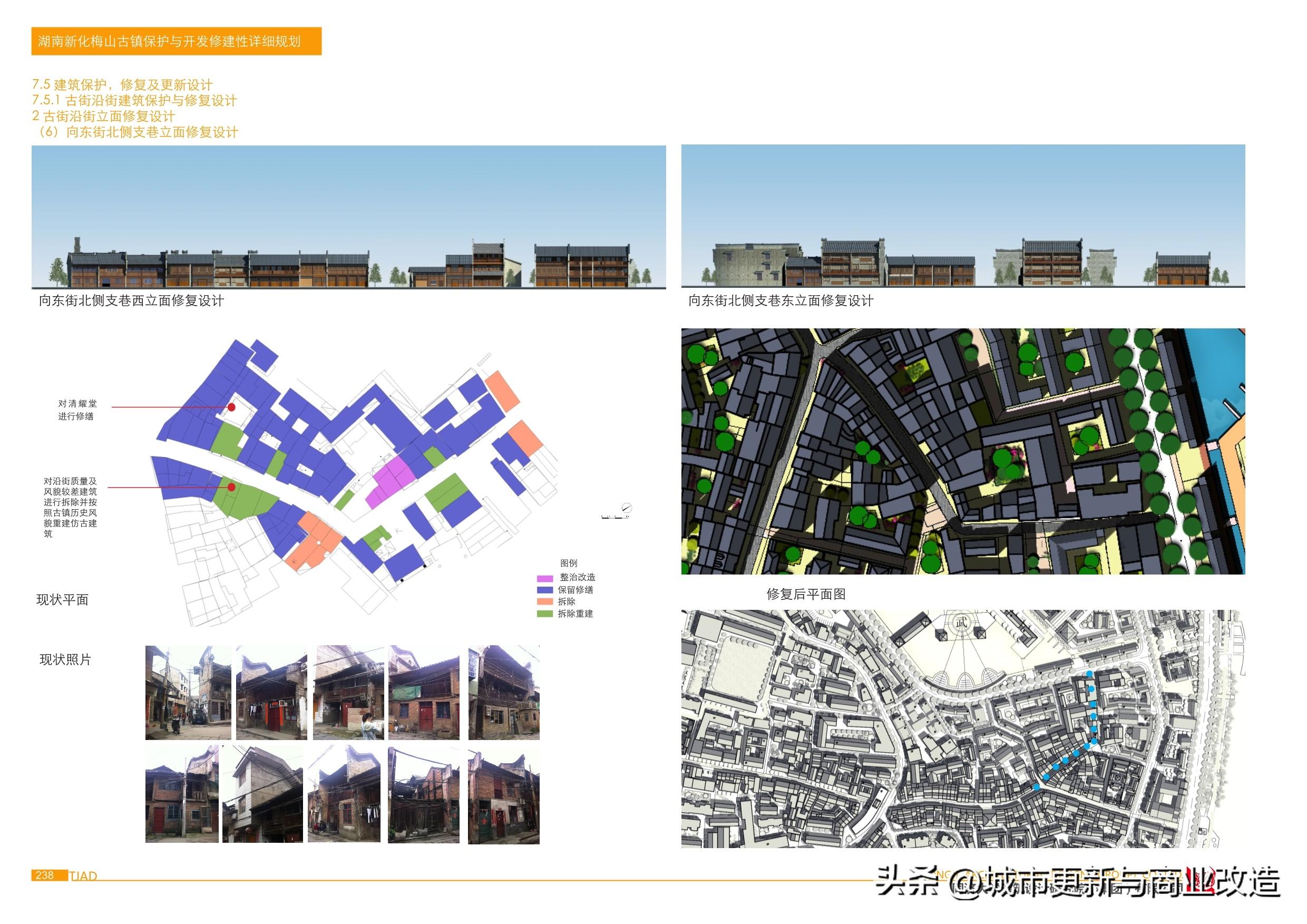Screen dimensions: 1307x924
Task: Open bottom-row photo with laundry on line
Action: click(x=344, y=794)
